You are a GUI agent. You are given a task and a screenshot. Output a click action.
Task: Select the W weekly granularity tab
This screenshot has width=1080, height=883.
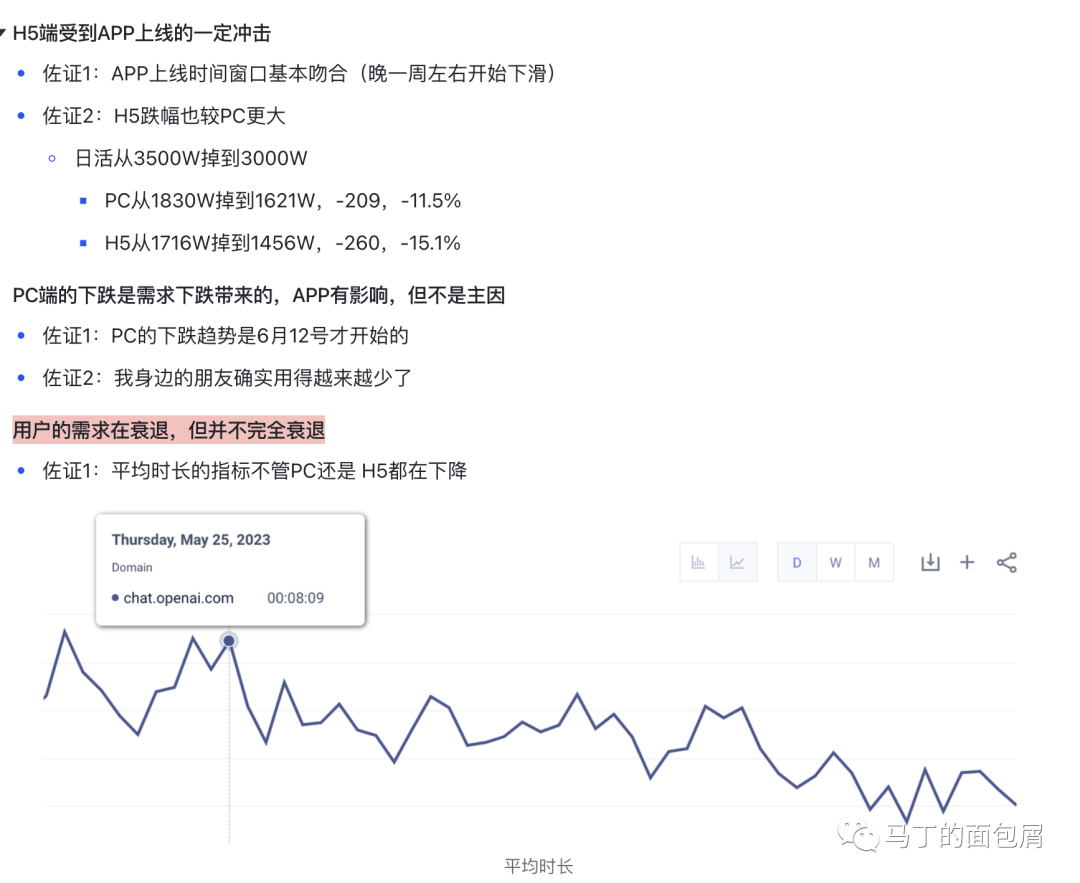pyautogui.click(x=835, y=563)
